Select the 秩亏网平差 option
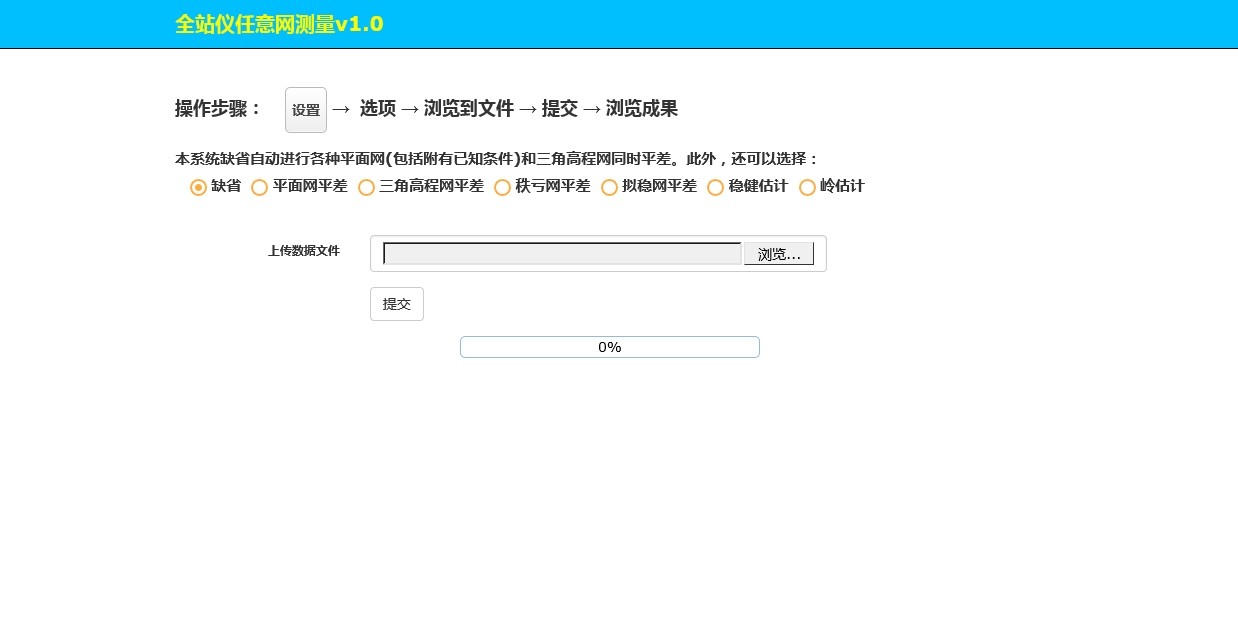Screen dimensions: 1238x625 click(503, 187)
